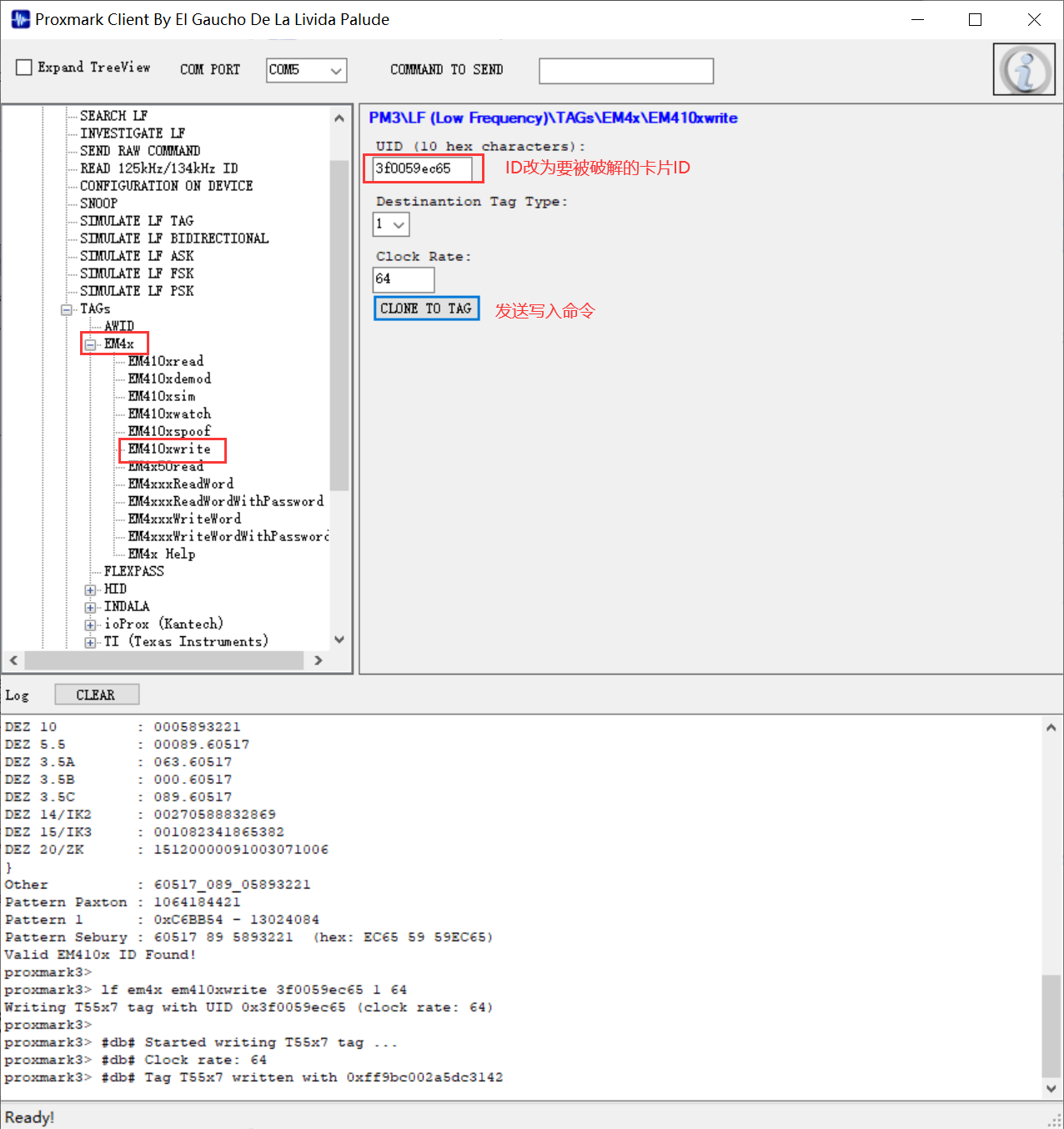The width and height of the screenshot is (1064, 1129).
Task: Click the tree view vertical scrollbar thumb
Action: tap(339, 324)
